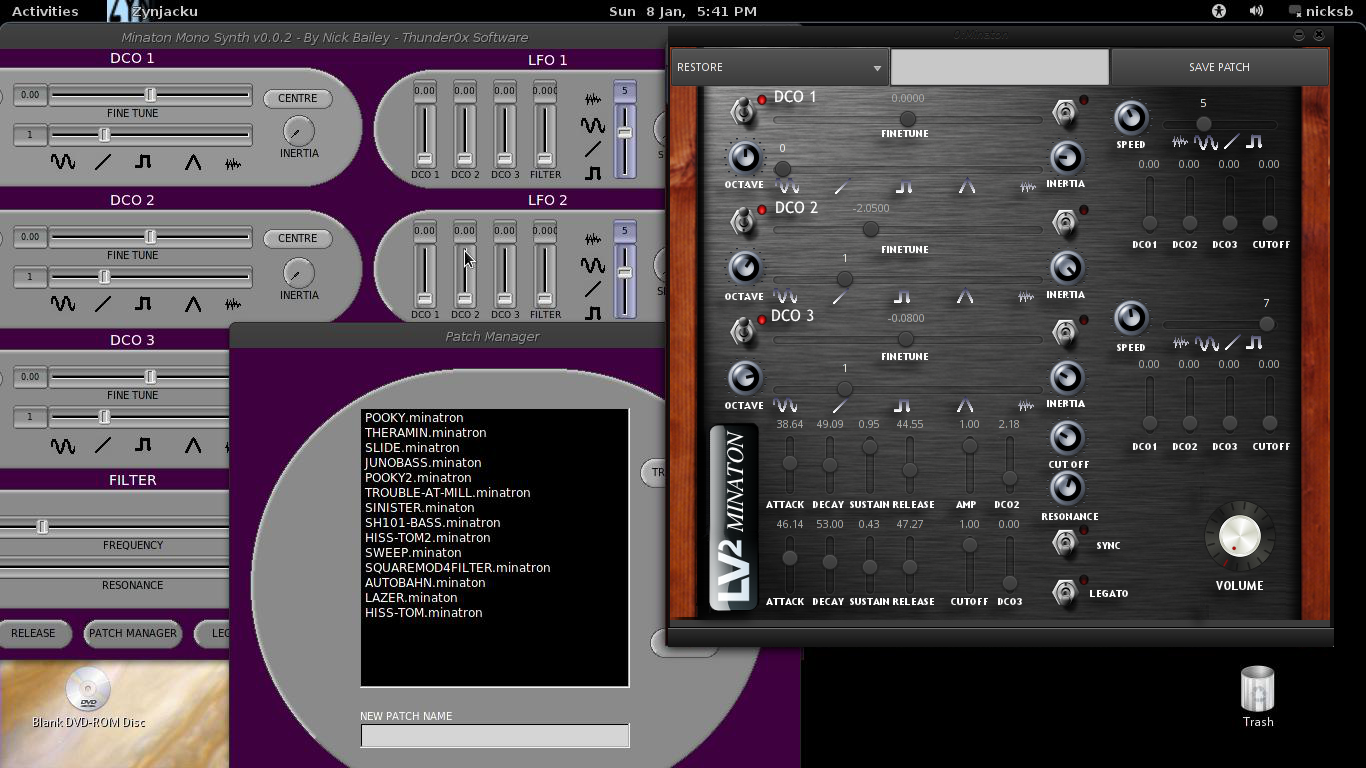This screenshot has height=768, width=1366.
Task: Toggle DCO 1 power switch in LV2 panel
Action: pos(743,110)
